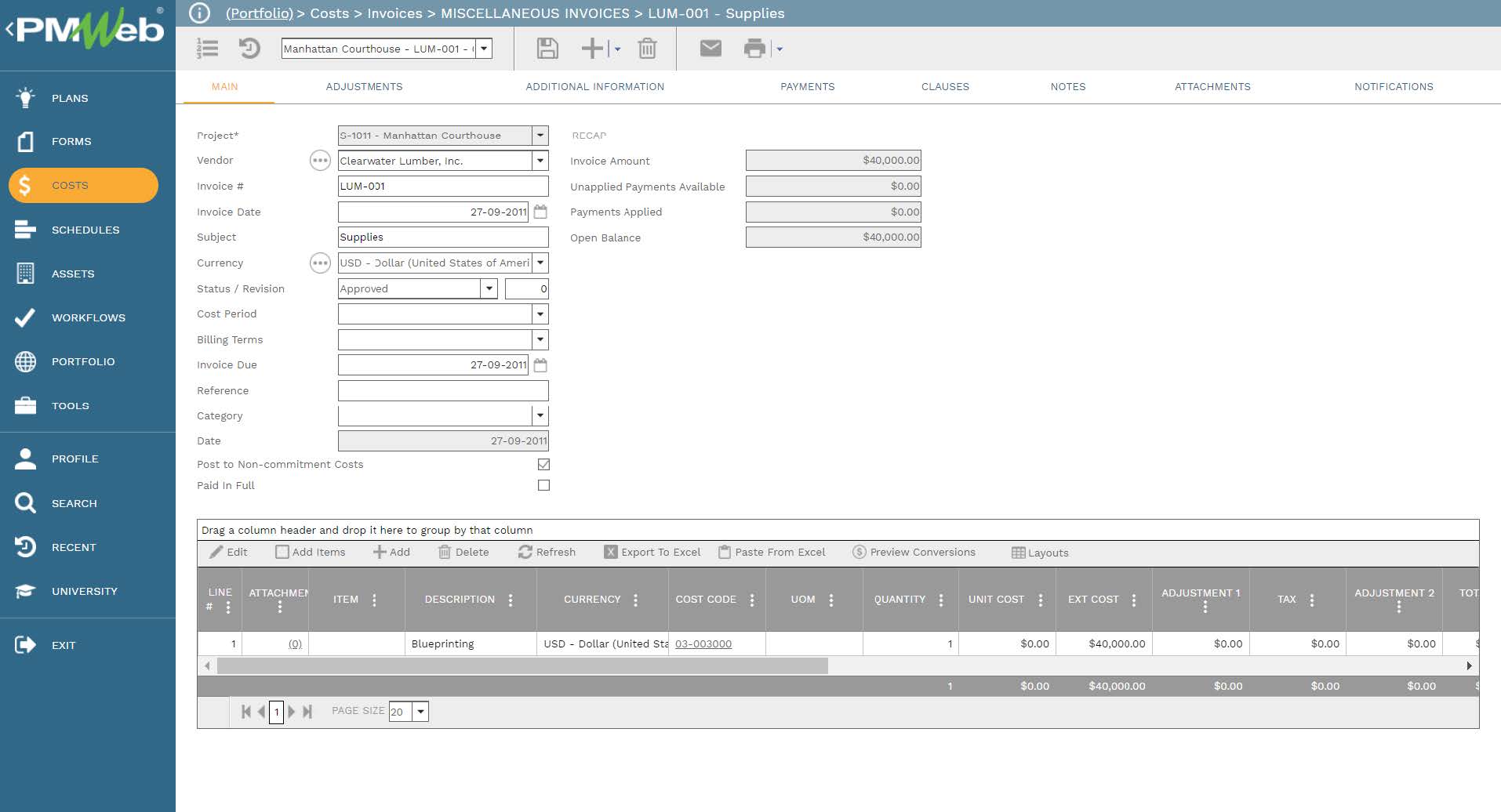Click Preview Conversions button
1501x812 pixels.
click(914, 552)
